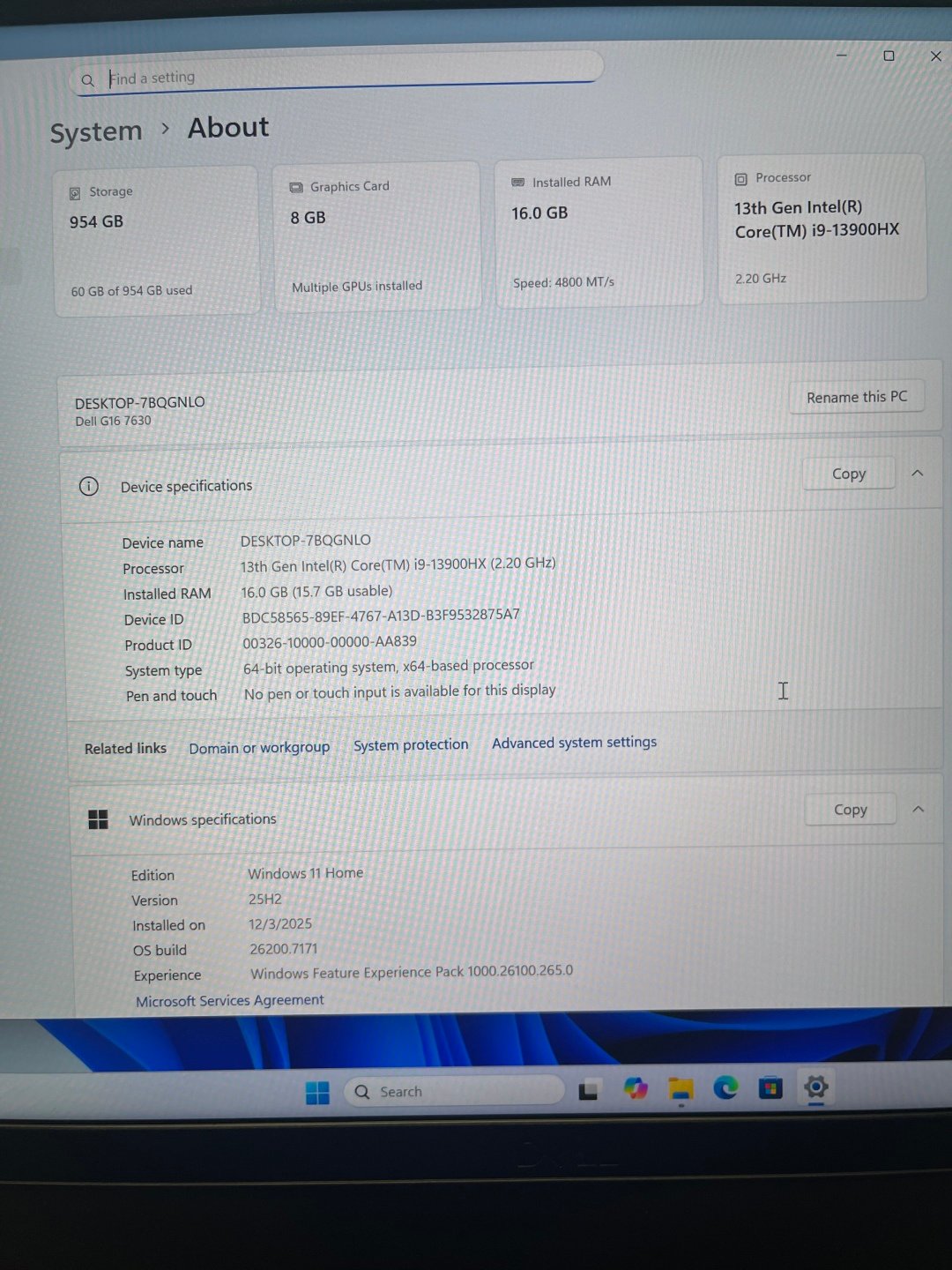Open System protection link
Screen dimensions: 952x1270
[411, 745]
